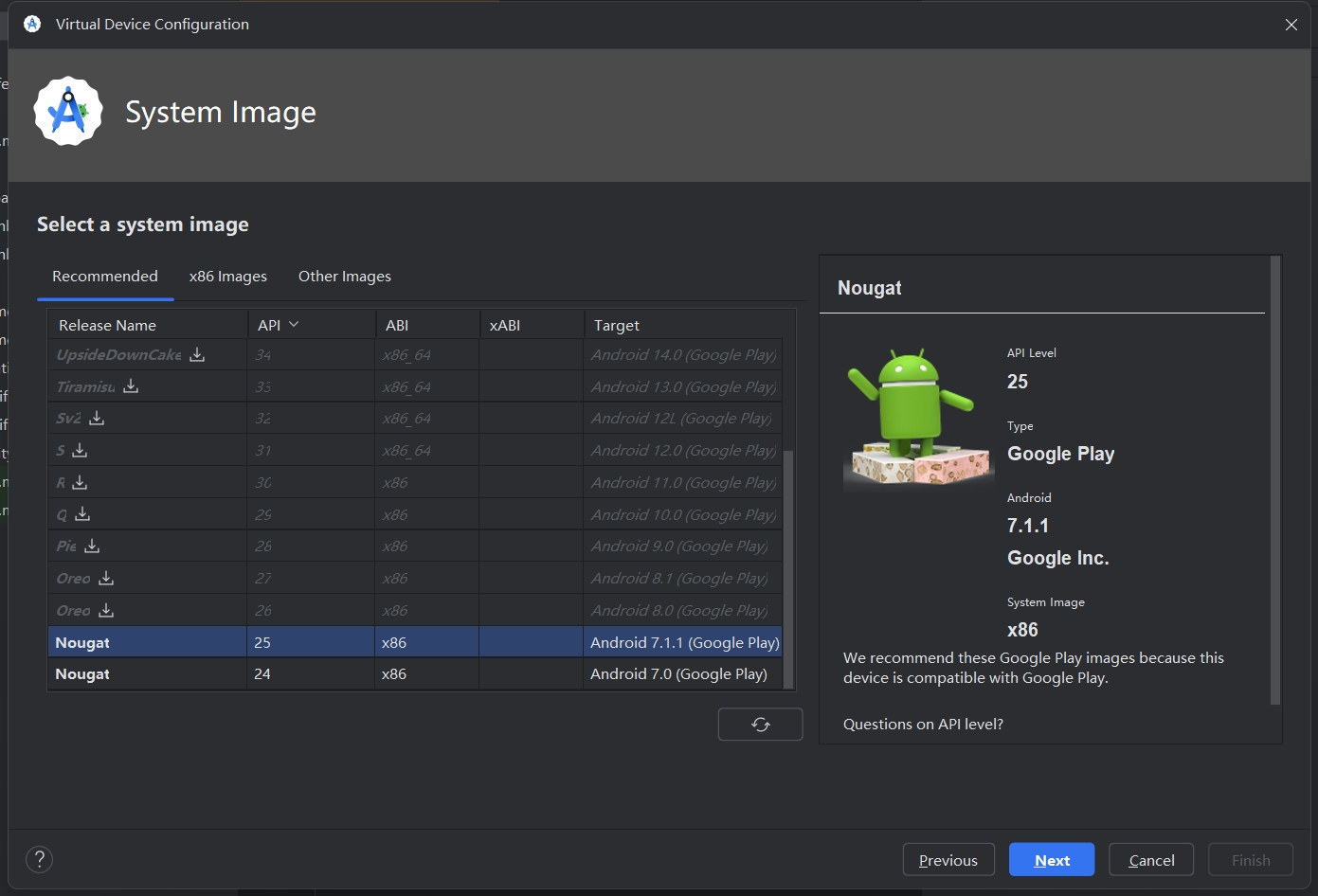Sort the table by ABI column header
Screen dimensions: 1318x896
pos(427,325)
